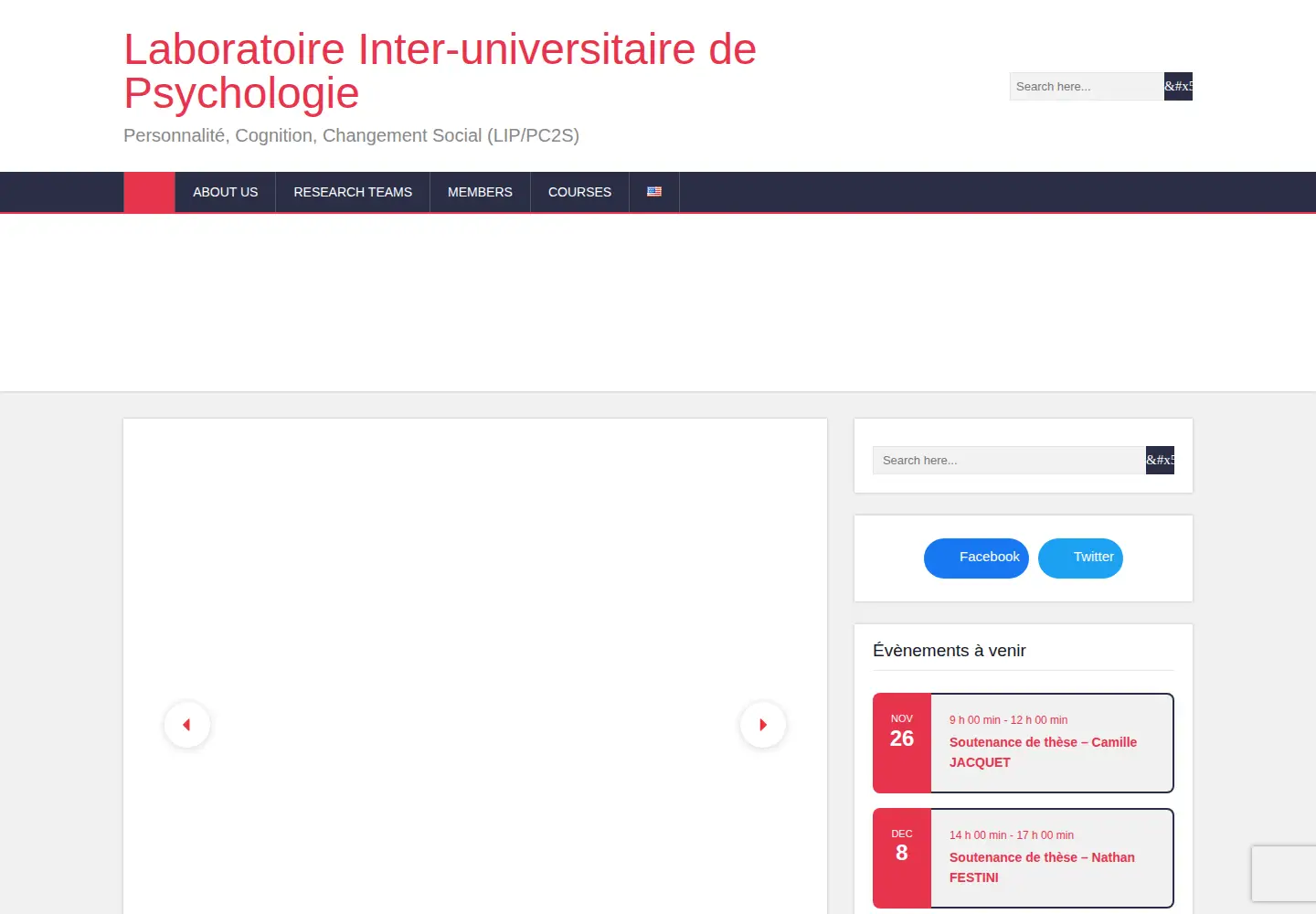This screenshot has width=1316, height=914.
Task: Open Soutenance de thèse – Nathan FESTINI
Action: [x=1042, y=867]
